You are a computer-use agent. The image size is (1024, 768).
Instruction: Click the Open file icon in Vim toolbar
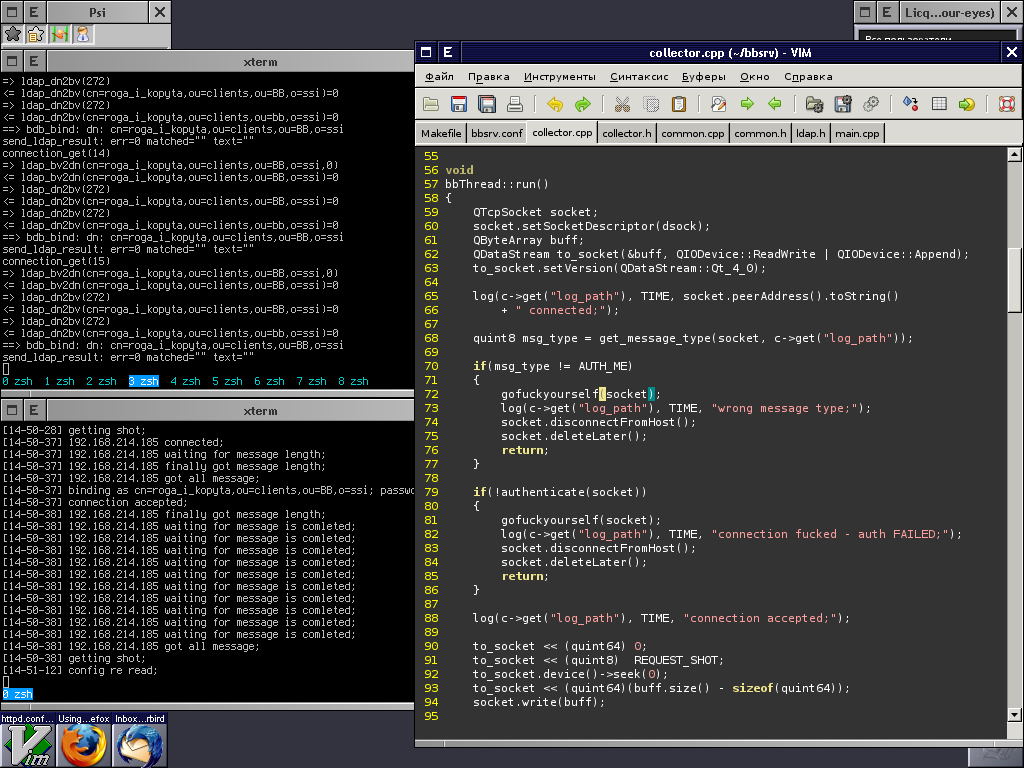pos(431,104)
